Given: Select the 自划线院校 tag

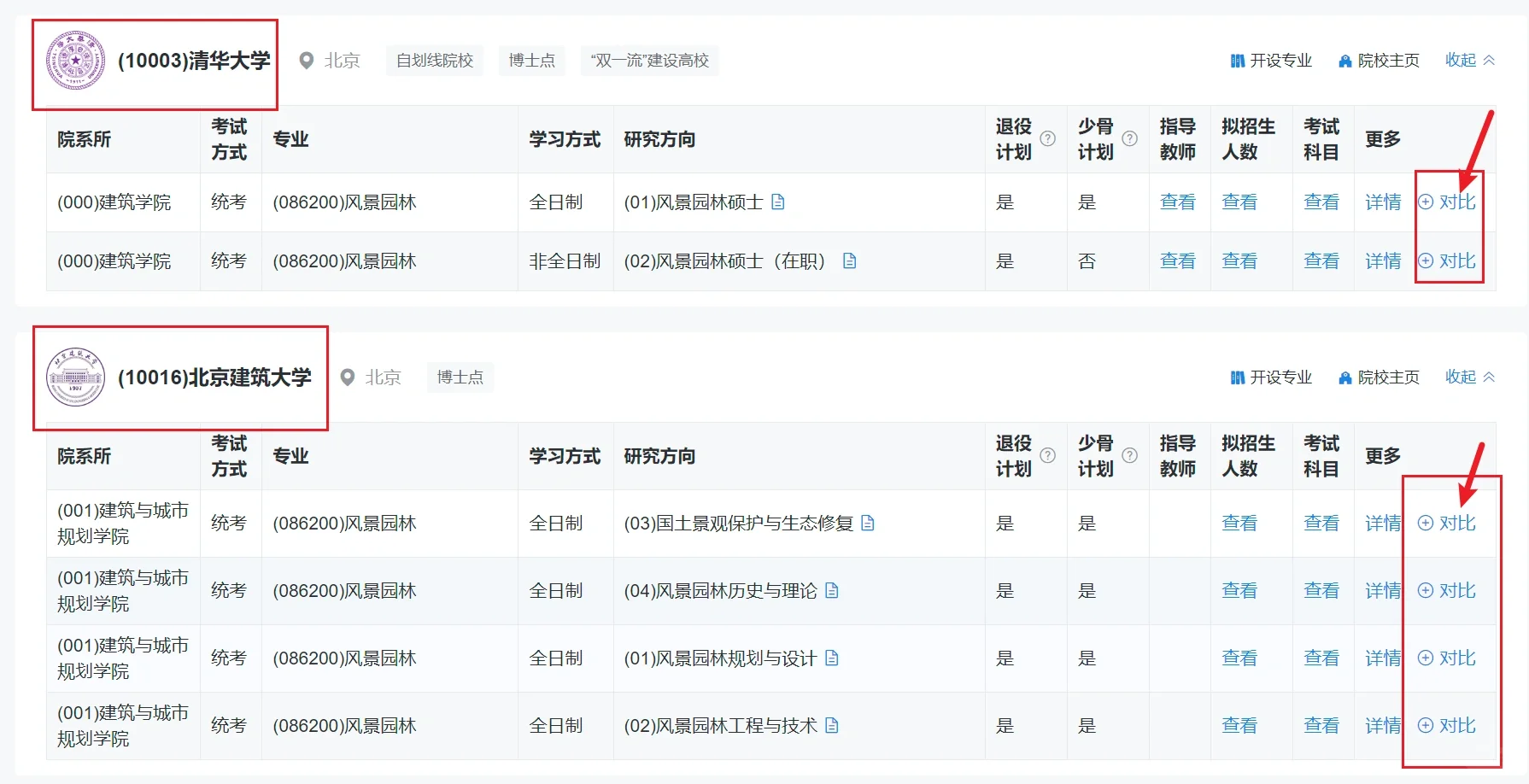Looking at the screenshot, I should [x=435, y=61].
